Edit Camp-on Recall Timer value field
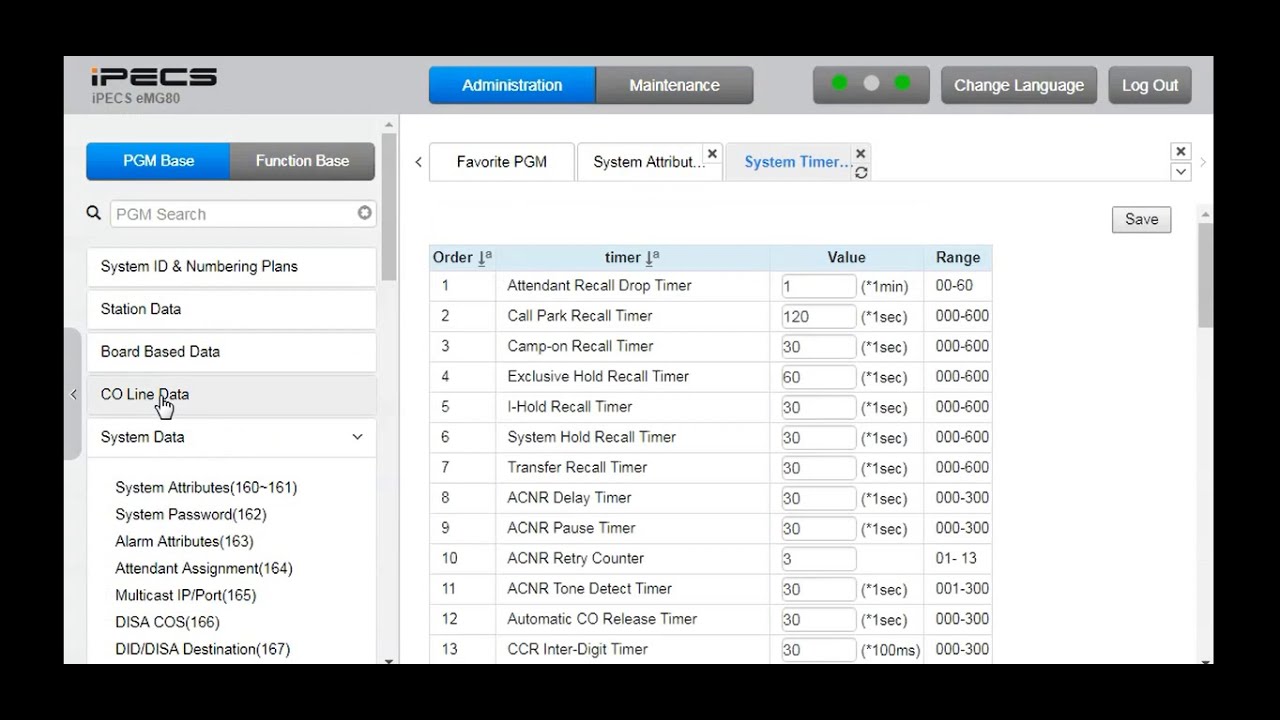The height and width of the screenshot is (720, 1280). tap(818, 347)
